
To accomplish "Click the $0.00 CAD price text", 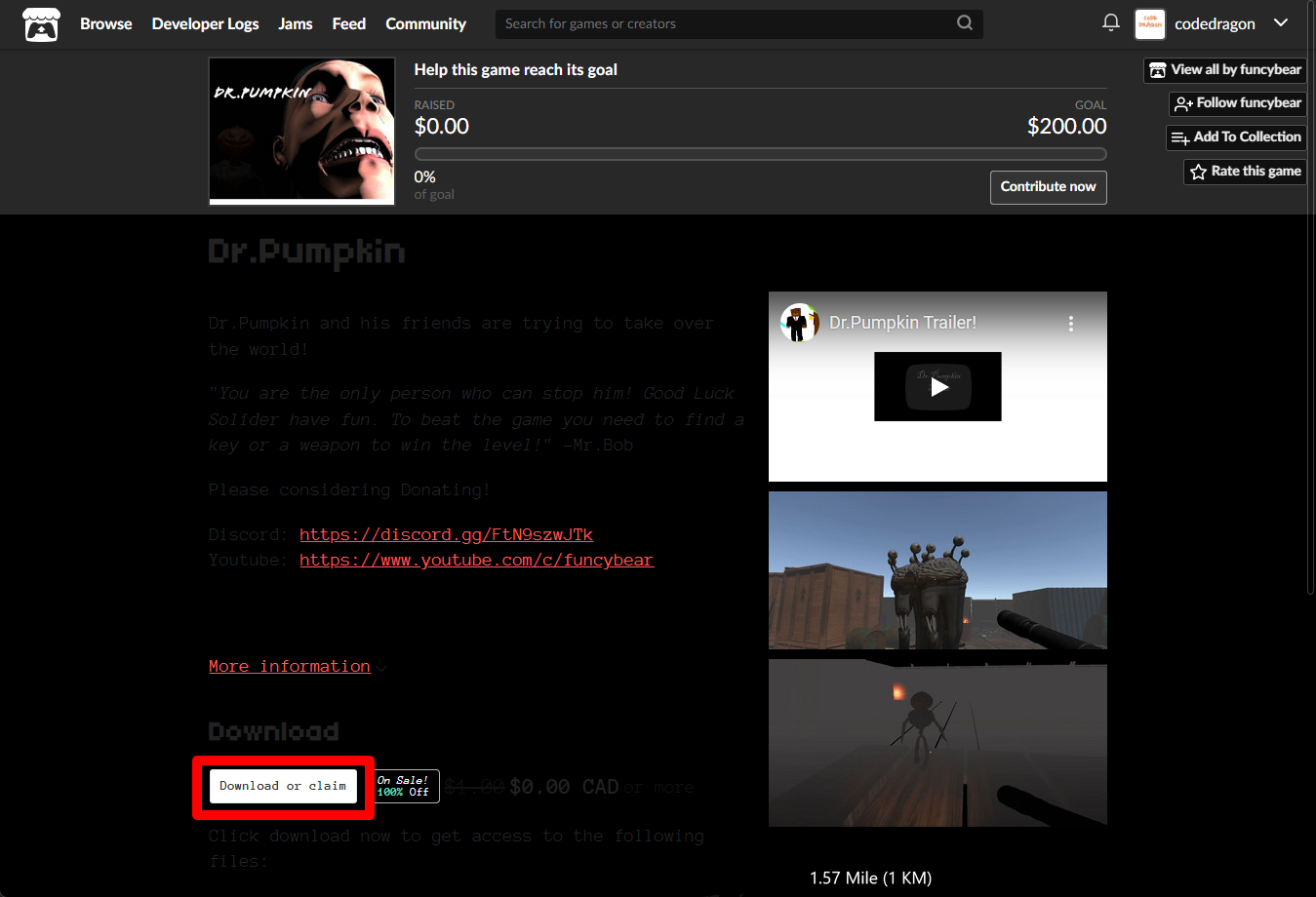I will (x=564, y=787).
